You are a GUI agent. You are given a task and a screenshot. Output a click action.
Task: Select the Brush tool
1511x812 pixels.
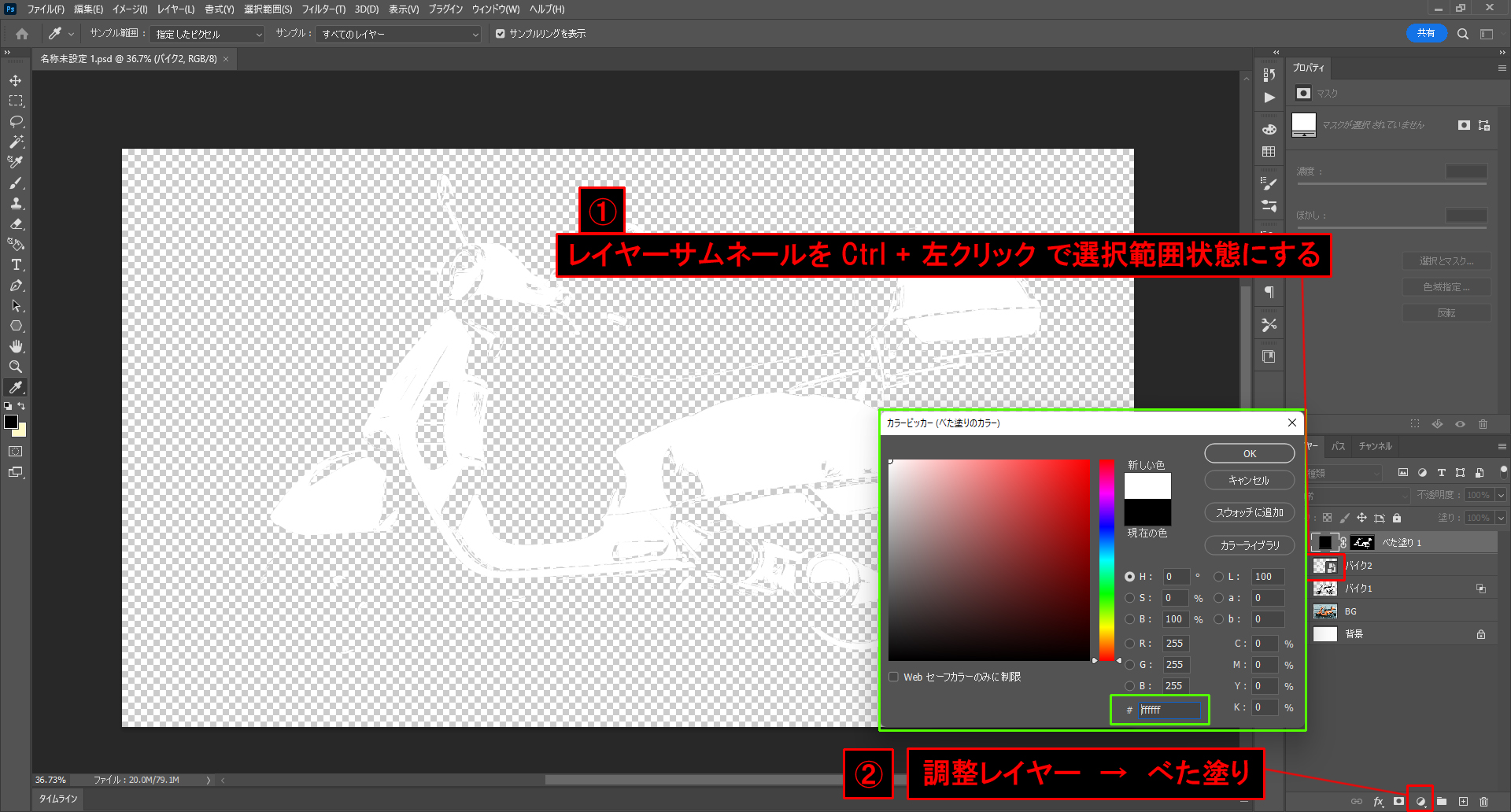coord(16,183)
